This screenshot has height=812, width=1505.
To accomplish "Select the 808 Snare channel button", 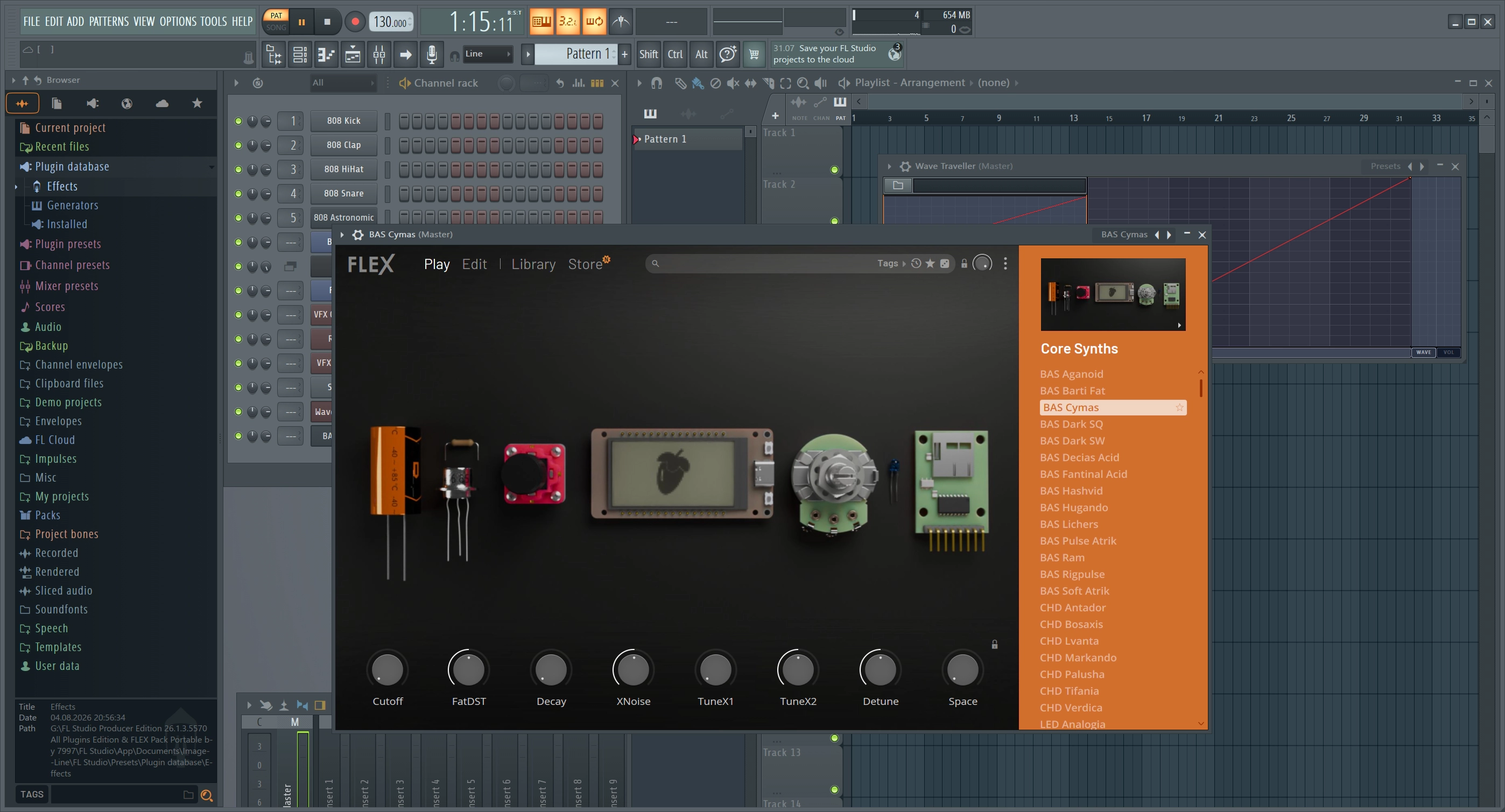I will [343, 194].
